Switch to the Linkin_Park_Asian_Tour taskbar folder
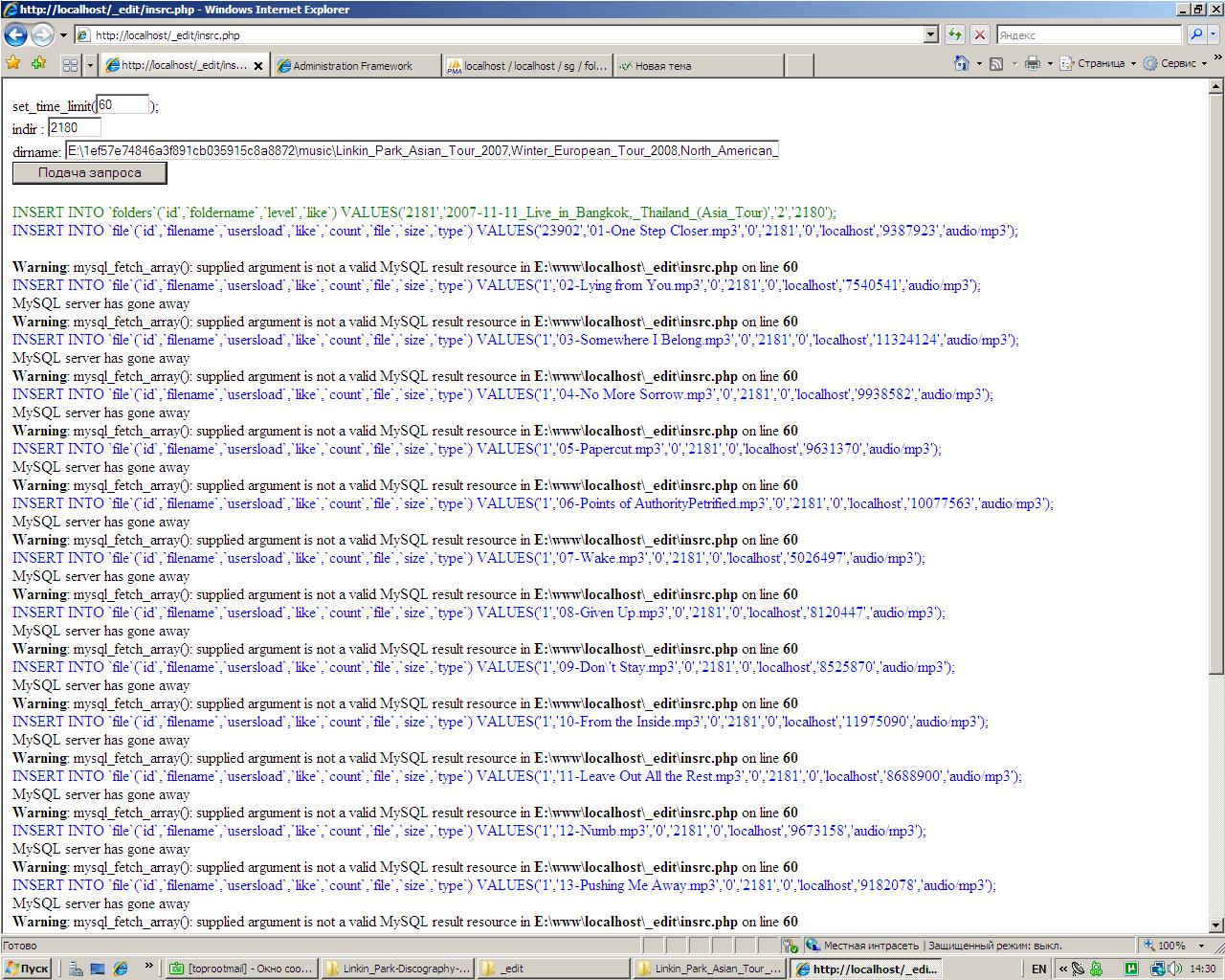The image size is (1225, 980). (709, 969)
